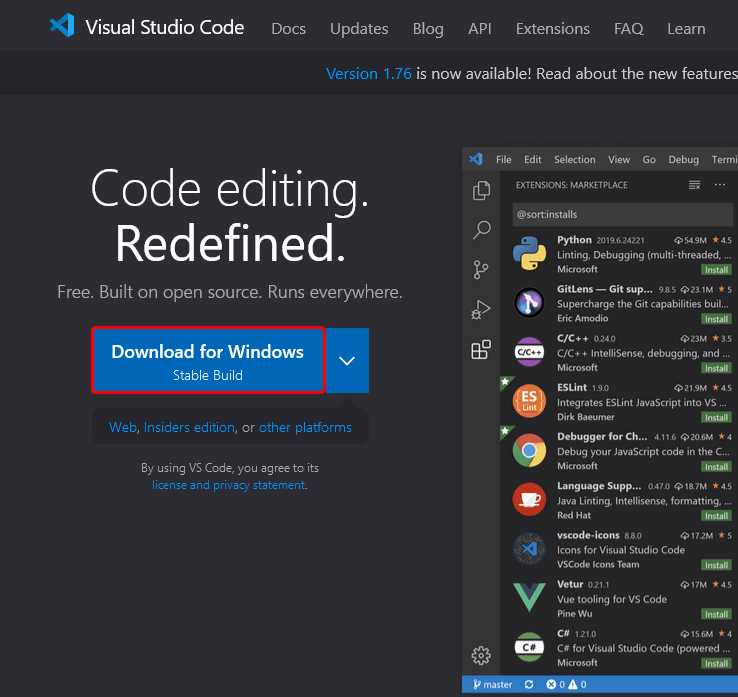Open the Docs navigation item
This screenshot has width=738, height=697.
tap(289, 29)
